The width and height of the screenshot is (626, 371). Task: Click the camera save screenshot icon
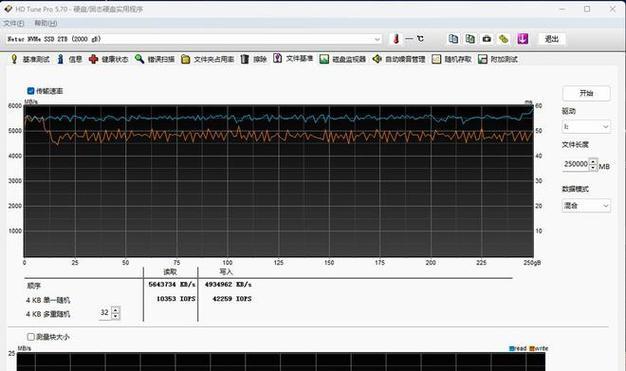point(487,39)
